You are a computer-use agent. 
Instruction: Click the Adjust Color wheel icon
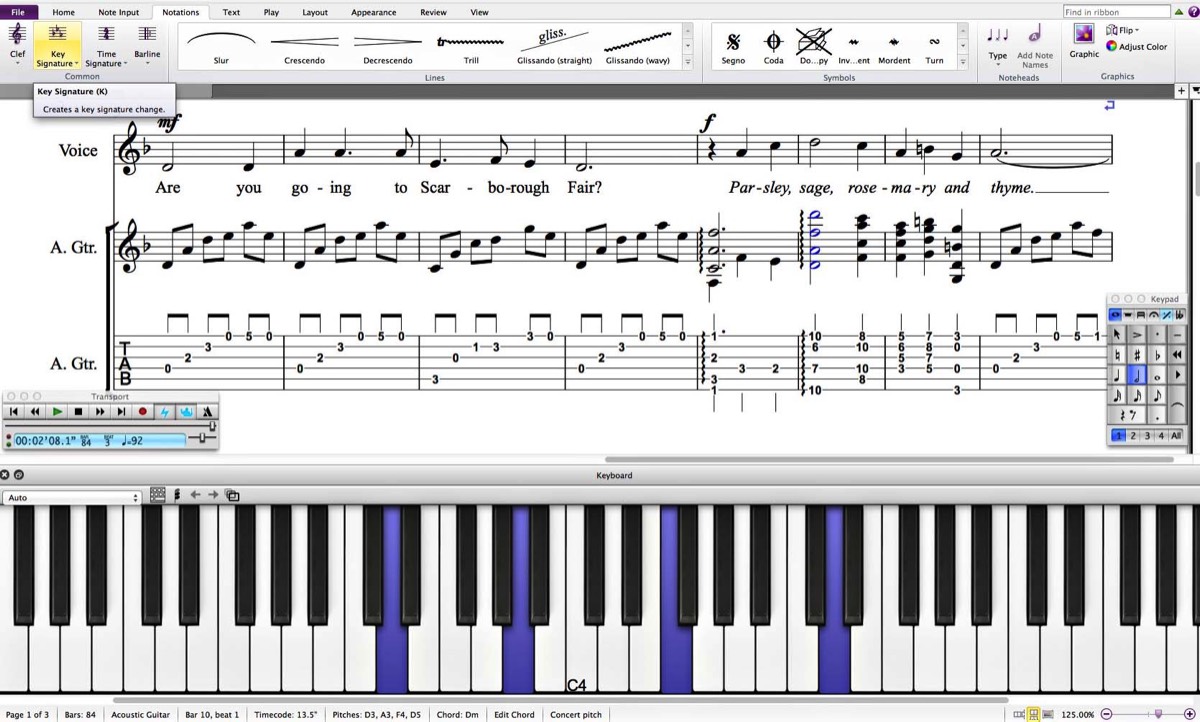click(x=1112, y=47)
